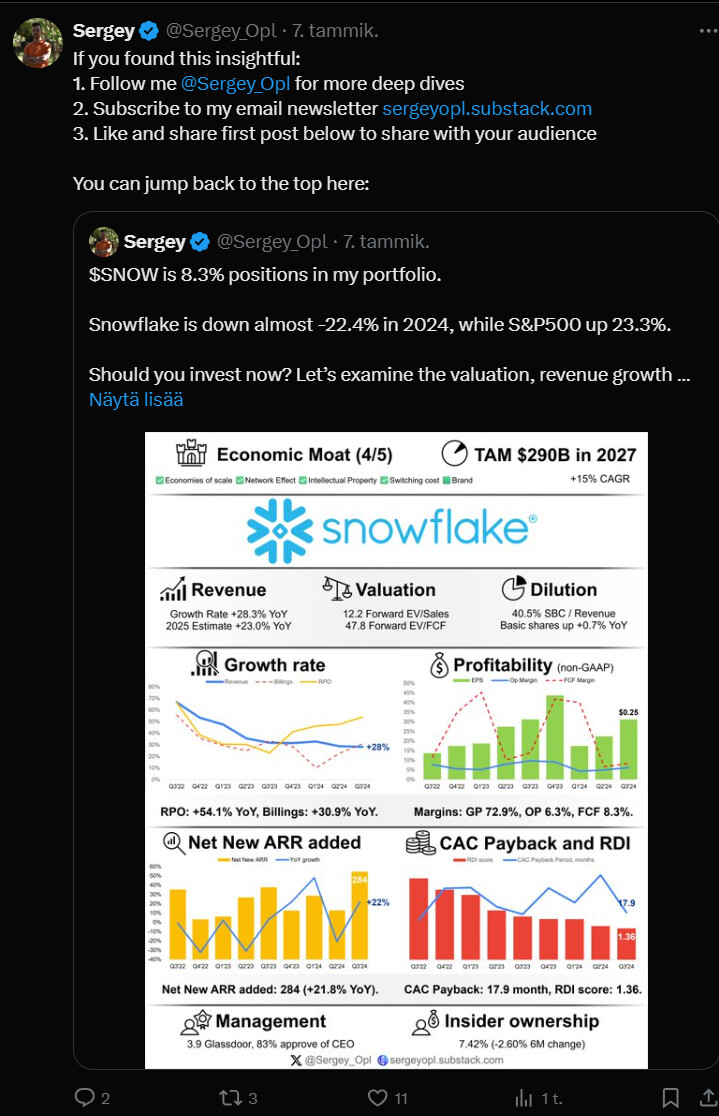
Task: Click the reply speech bubble icon
Action: pos(86,1098)
